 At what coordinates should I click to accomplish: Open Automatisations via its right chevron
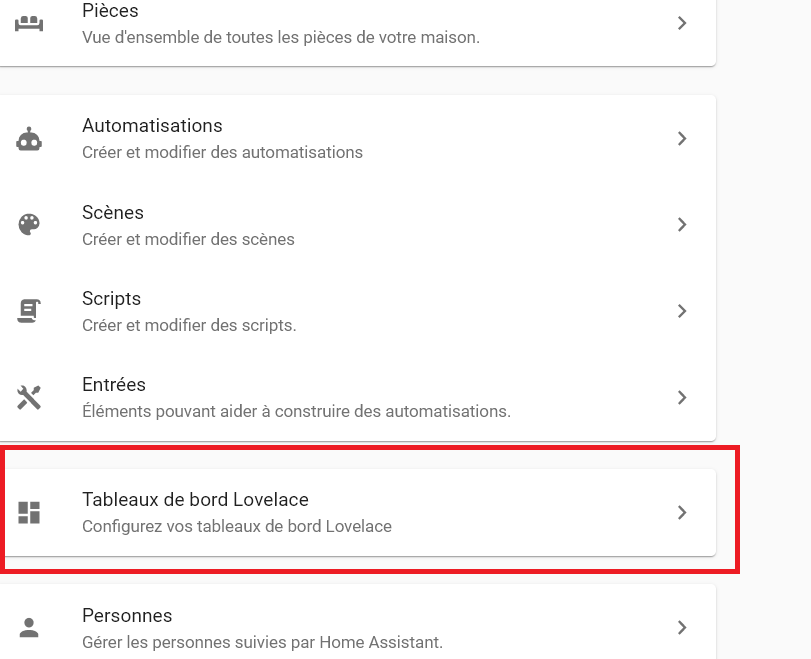(682, 139)
